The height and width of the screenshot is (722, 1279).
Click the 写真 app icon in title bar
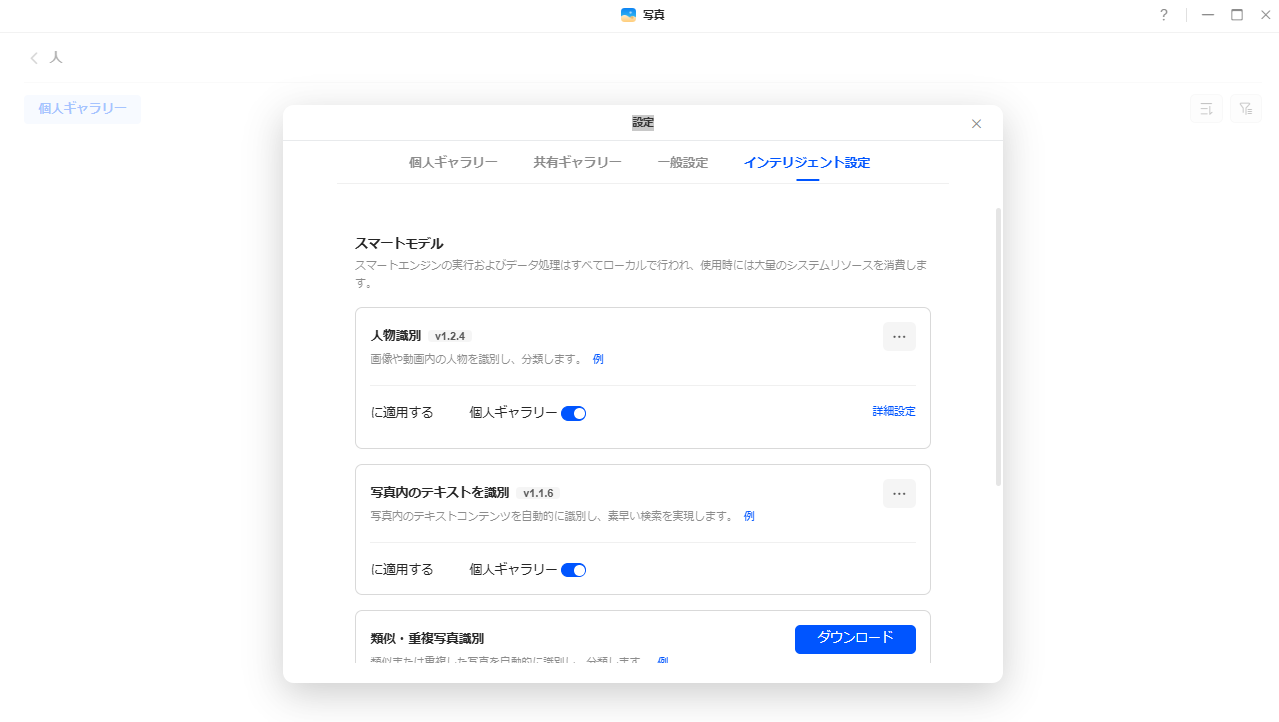(x=628, y=15)
